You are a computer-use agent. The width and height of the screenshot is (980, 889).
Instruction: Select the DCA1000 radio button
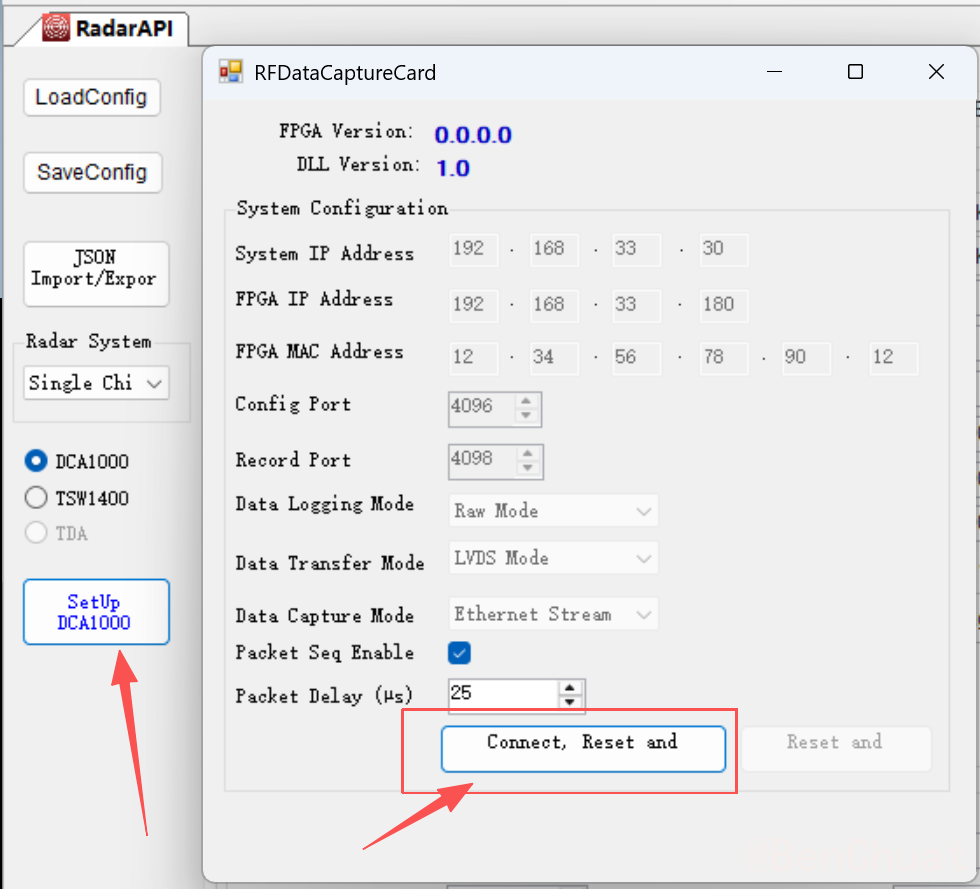pos(37,461)
